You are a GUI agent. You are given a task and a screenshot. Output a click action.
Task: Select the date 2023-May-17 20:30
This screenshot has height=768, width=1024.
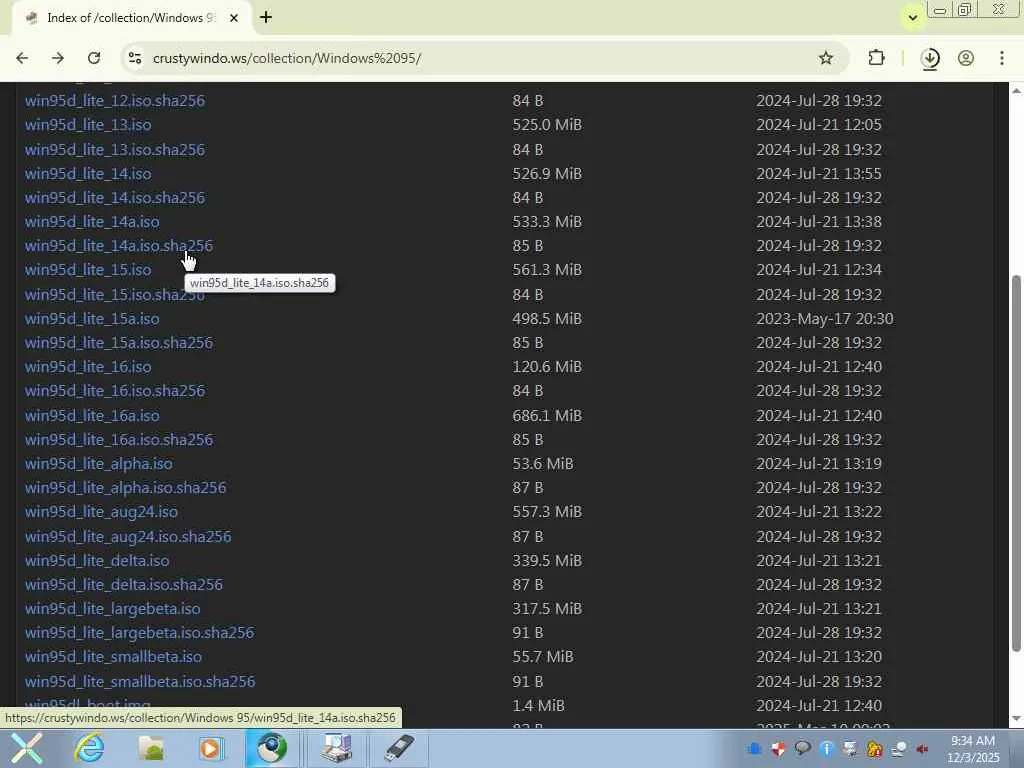(x=825, y=319)
